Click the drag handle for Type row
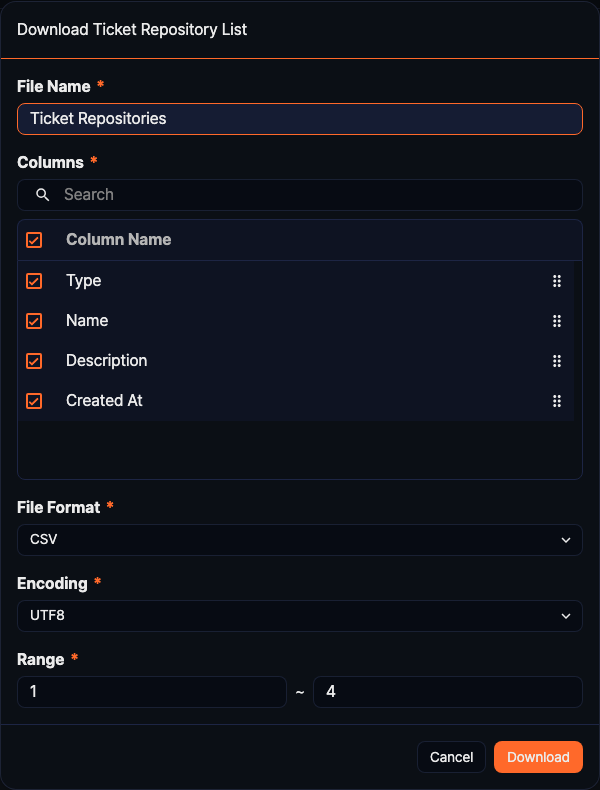The height and width of the screenshot is (790, 600). coord(557,281)
